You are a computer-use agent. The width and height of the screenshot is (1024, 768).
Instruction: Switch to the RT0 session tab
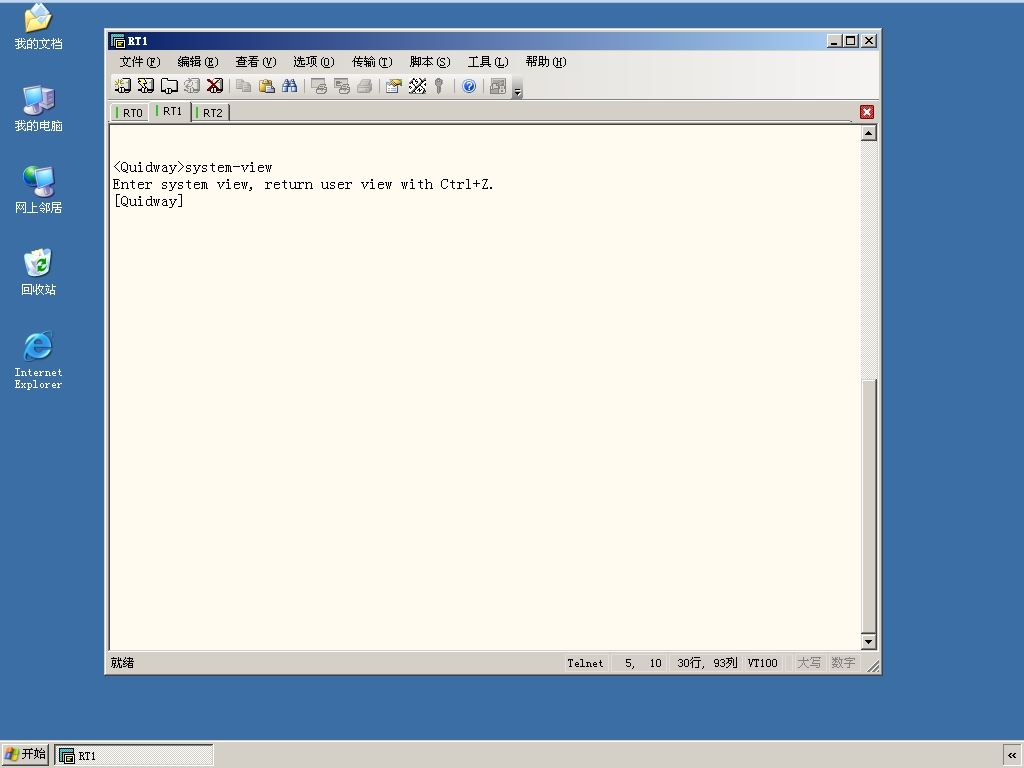tap(131, 113)
